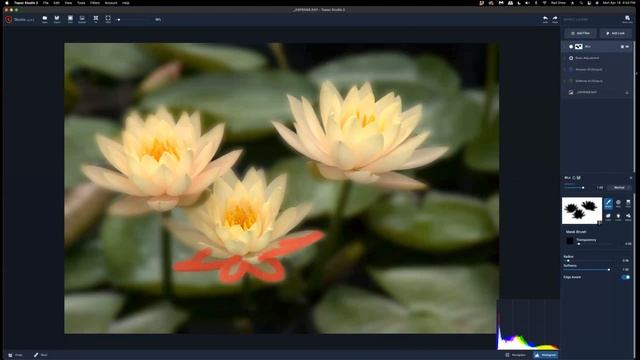This screenshot has height=360, width=640.
Task: Click the Save Look icon at top right
Action: 627,19
